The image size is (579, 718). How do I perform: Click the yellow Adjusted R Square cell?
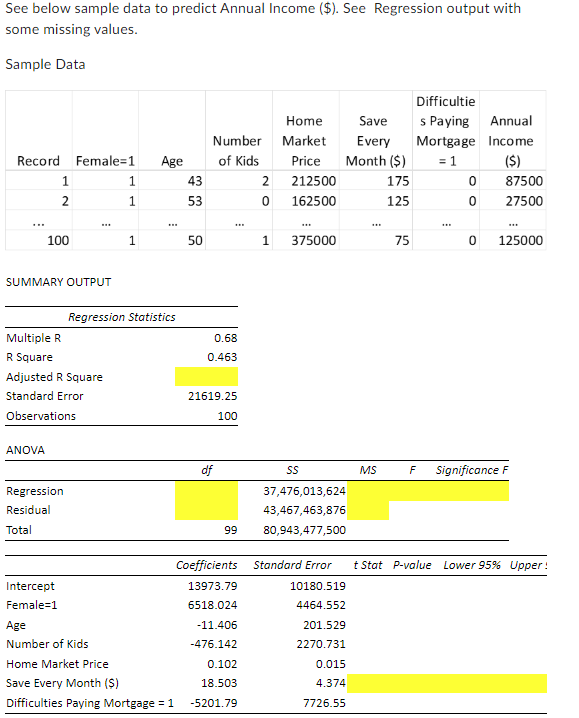tap(206, 376)
